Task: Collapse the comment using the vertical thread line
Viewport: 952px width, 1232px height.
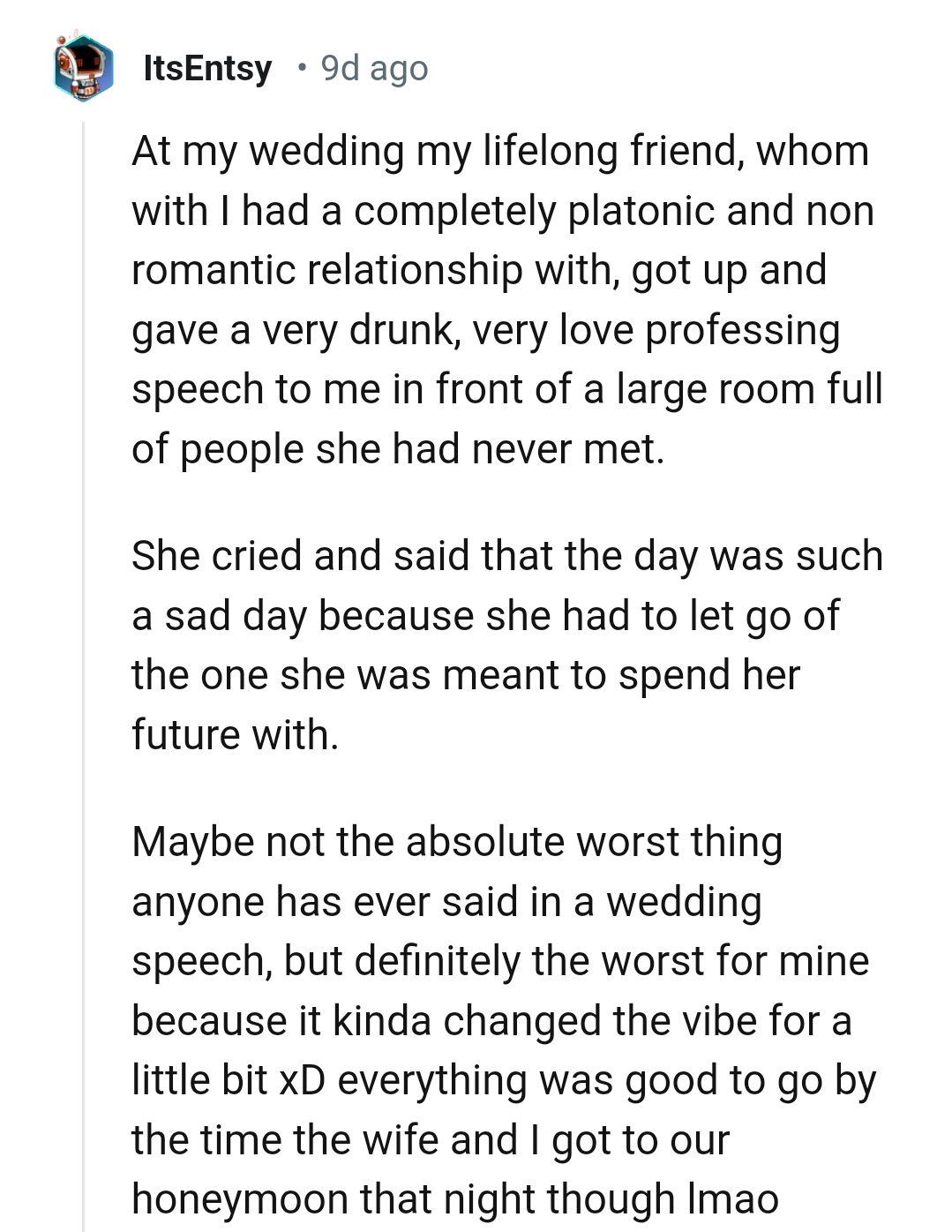Action: click(83, 671)
